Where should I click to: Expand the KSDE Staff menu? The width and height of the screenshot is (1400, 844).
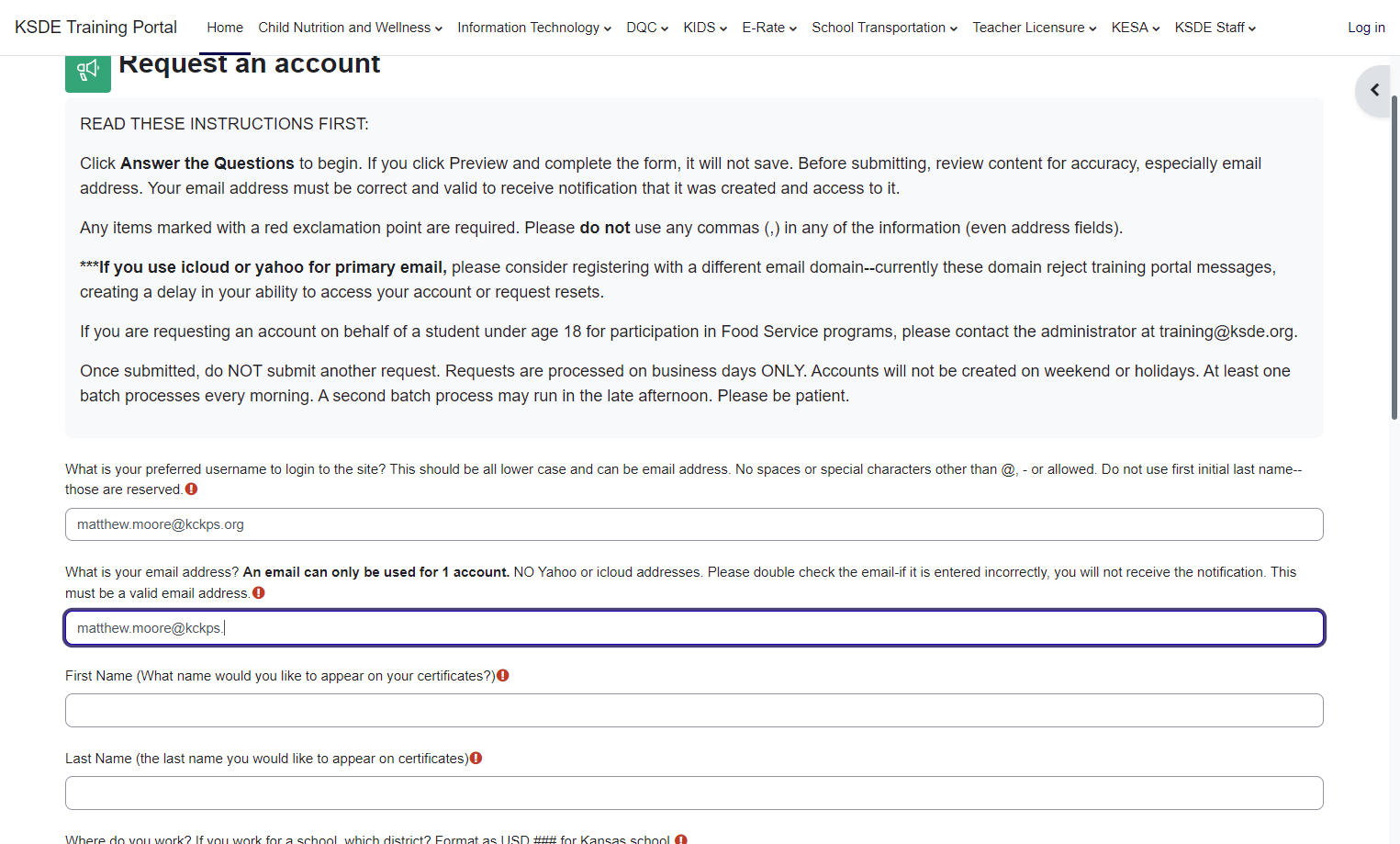click(1215, 28)
